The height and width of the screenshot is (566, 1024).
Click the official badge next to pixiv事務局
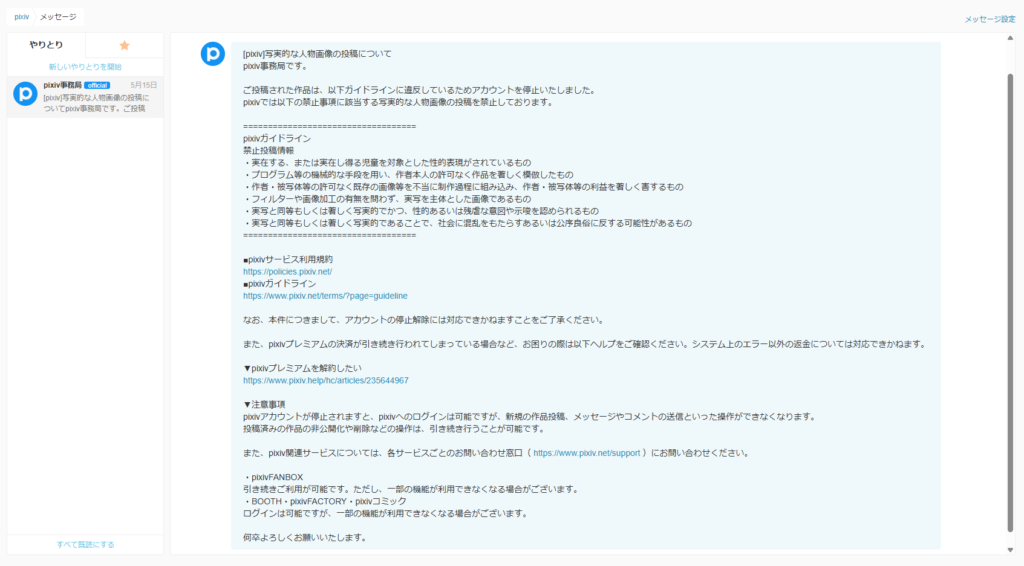pyautogui.click(x=97, y=86)
